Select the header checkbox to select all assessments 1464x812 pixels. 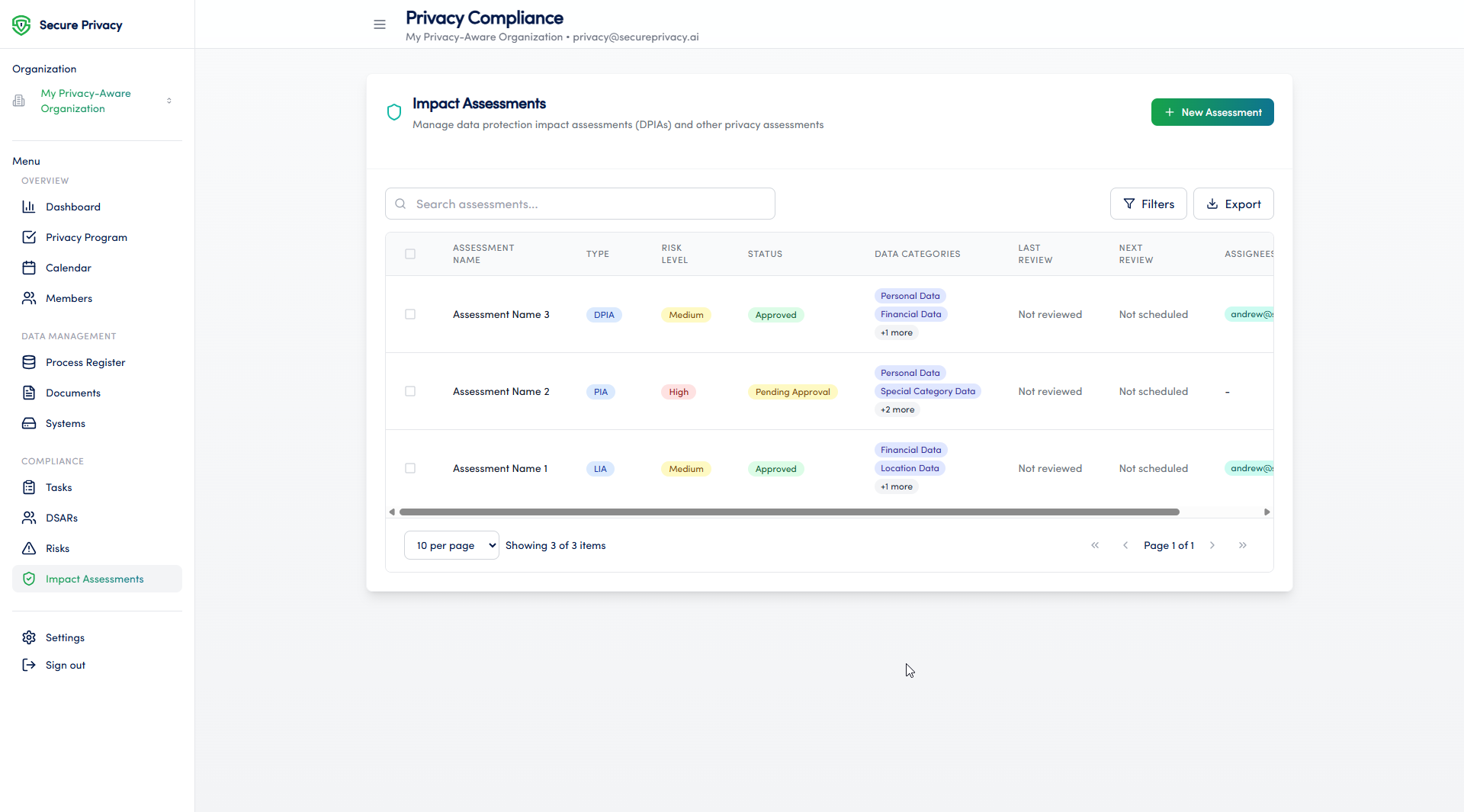coord(410,254)
